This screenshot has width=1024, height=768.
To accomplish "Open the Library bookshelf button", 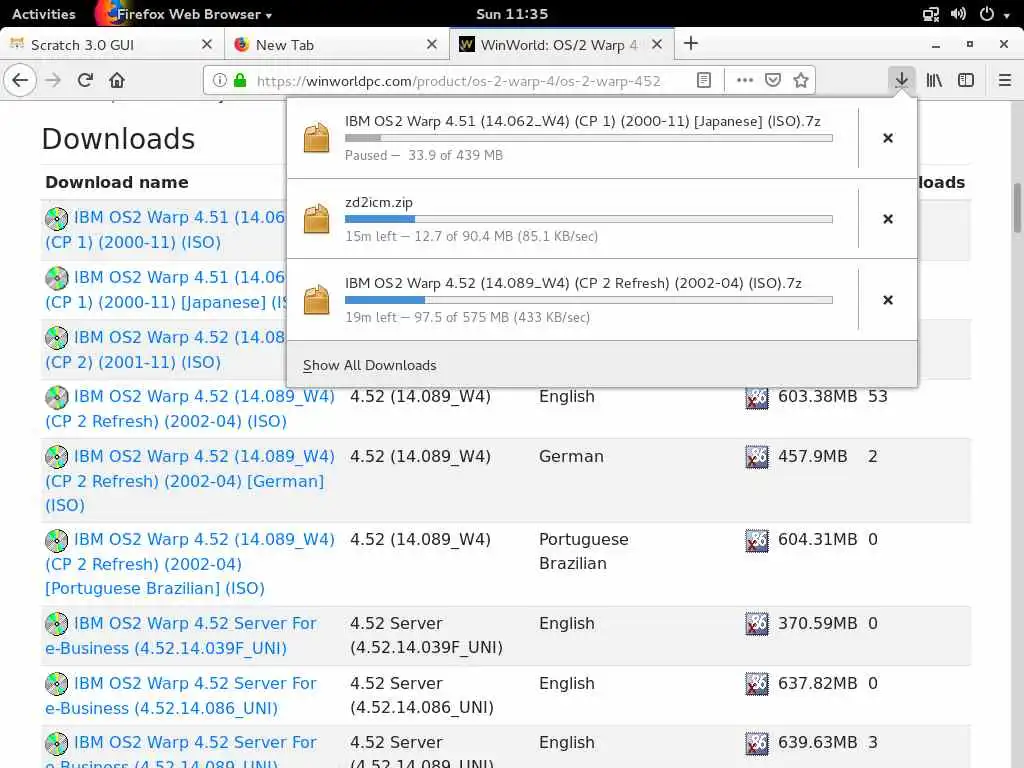I will coord(934,80).
